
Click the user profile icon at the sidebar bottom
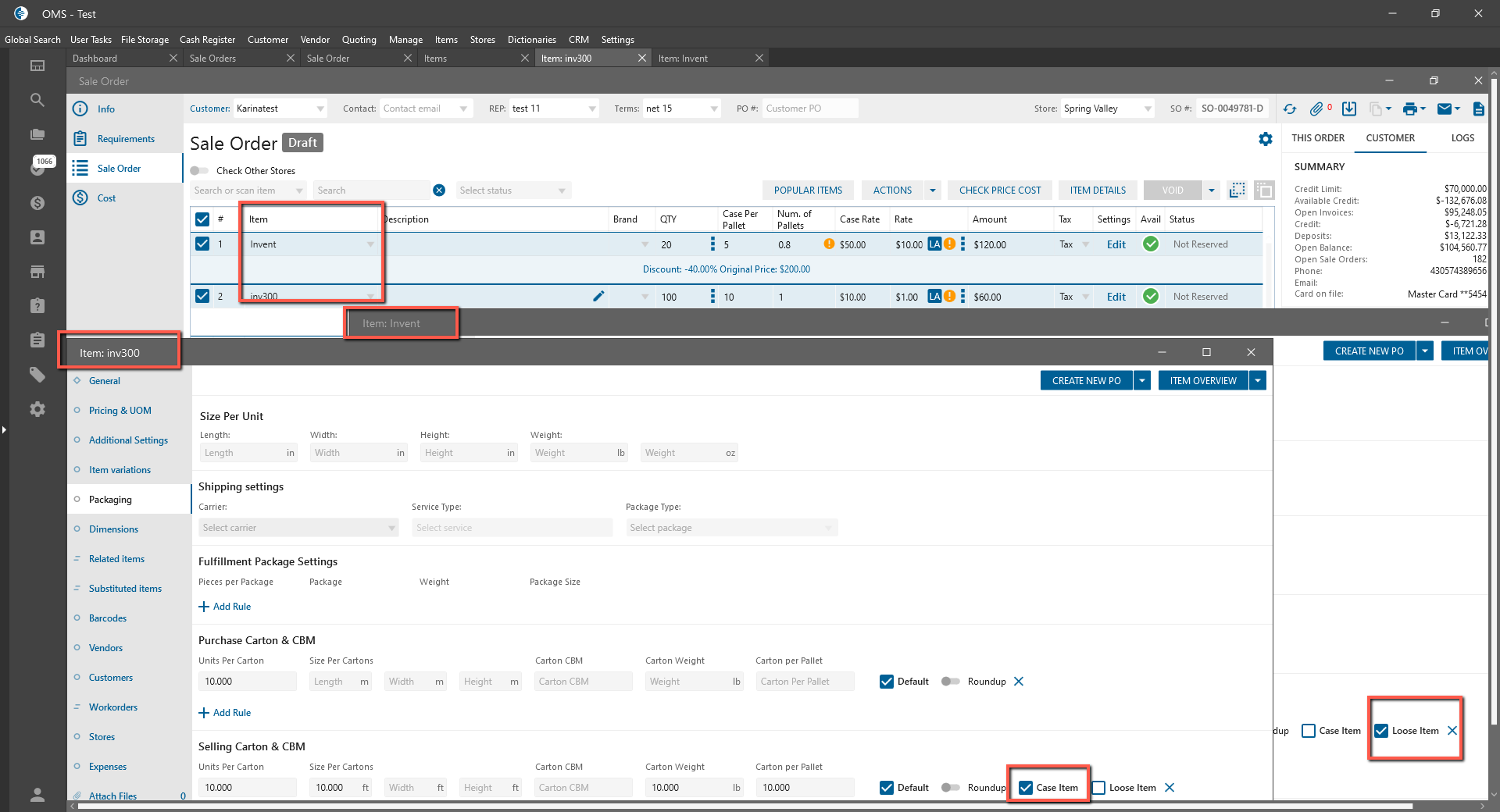tap(37, 795)
